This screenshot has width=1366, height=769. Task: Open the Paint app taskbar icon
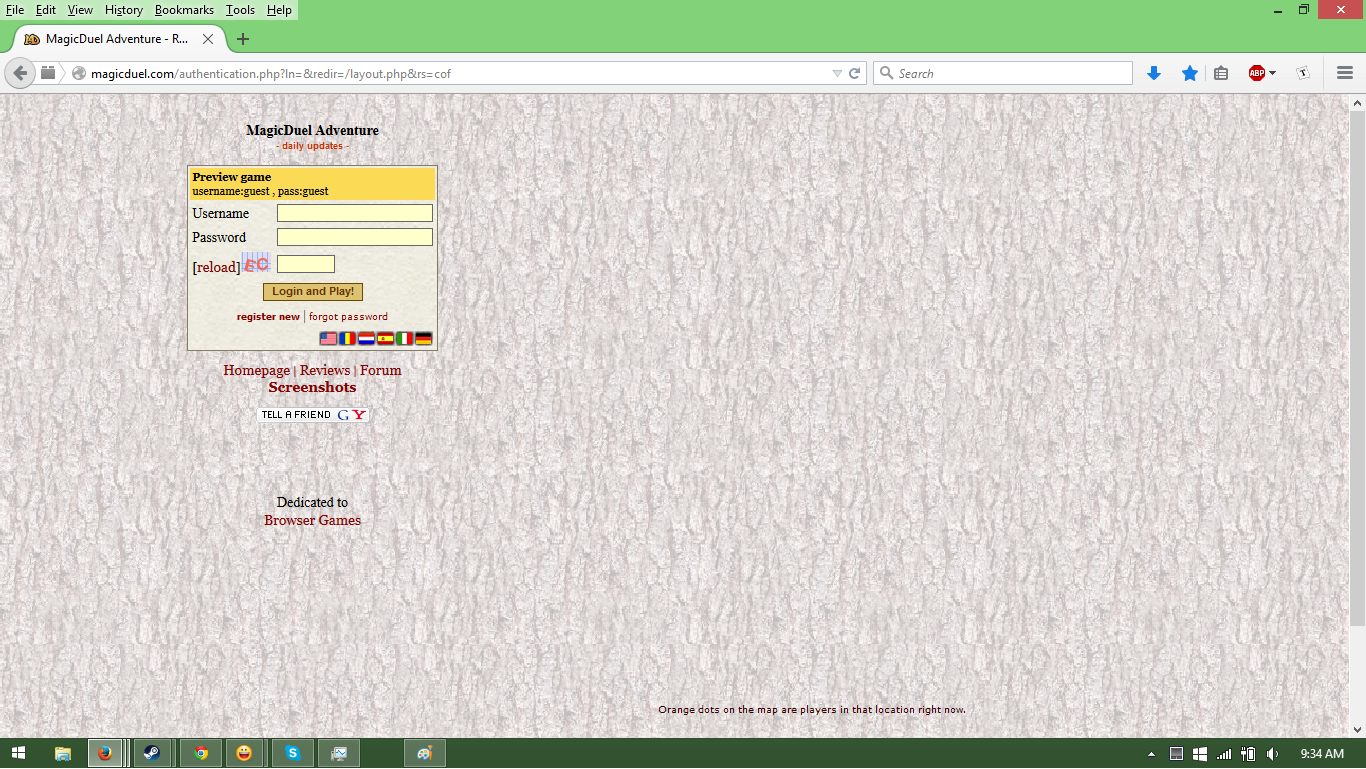click(425, 753)
